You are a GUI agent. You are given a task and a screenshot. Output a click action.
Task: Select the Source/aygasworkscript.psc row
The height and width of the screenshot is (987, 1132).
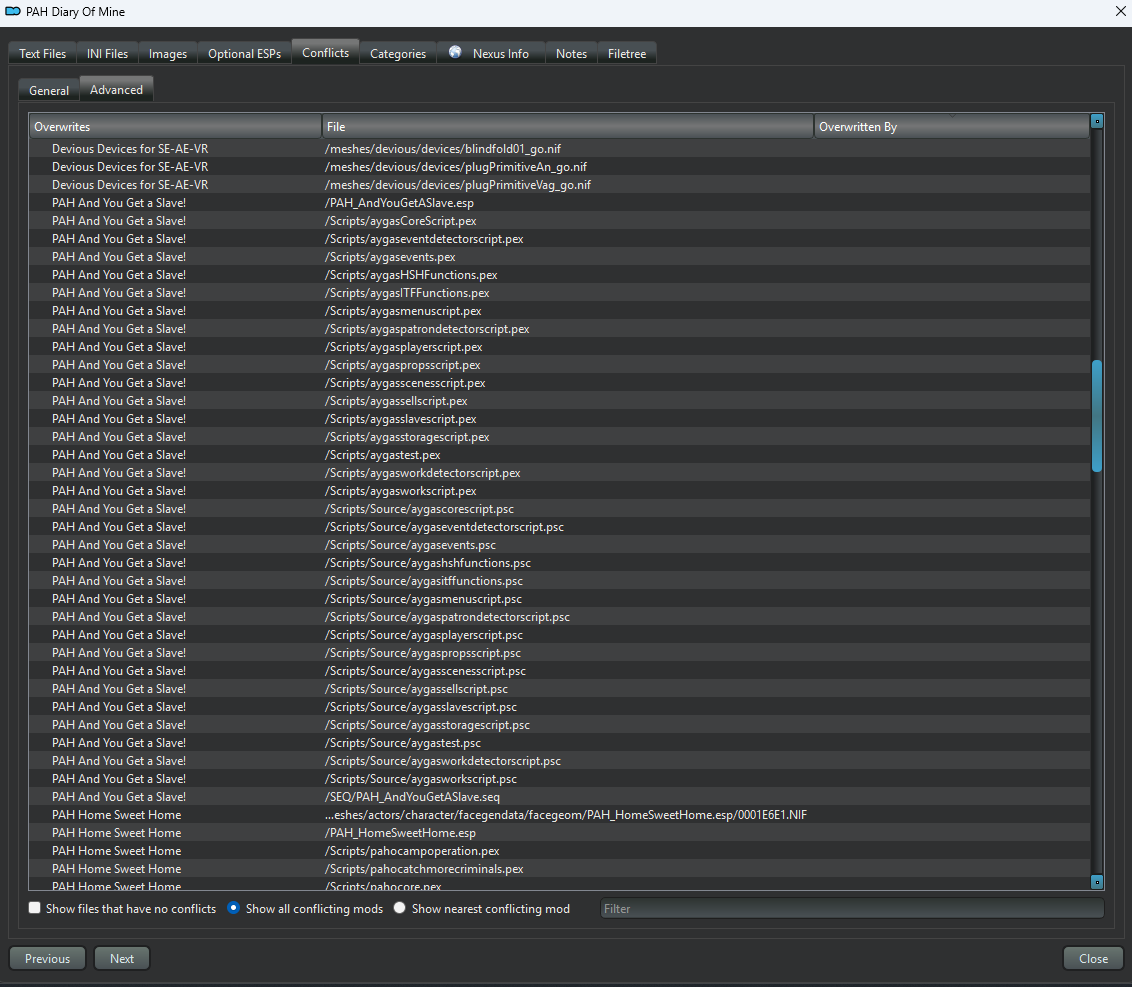point(560,779)
